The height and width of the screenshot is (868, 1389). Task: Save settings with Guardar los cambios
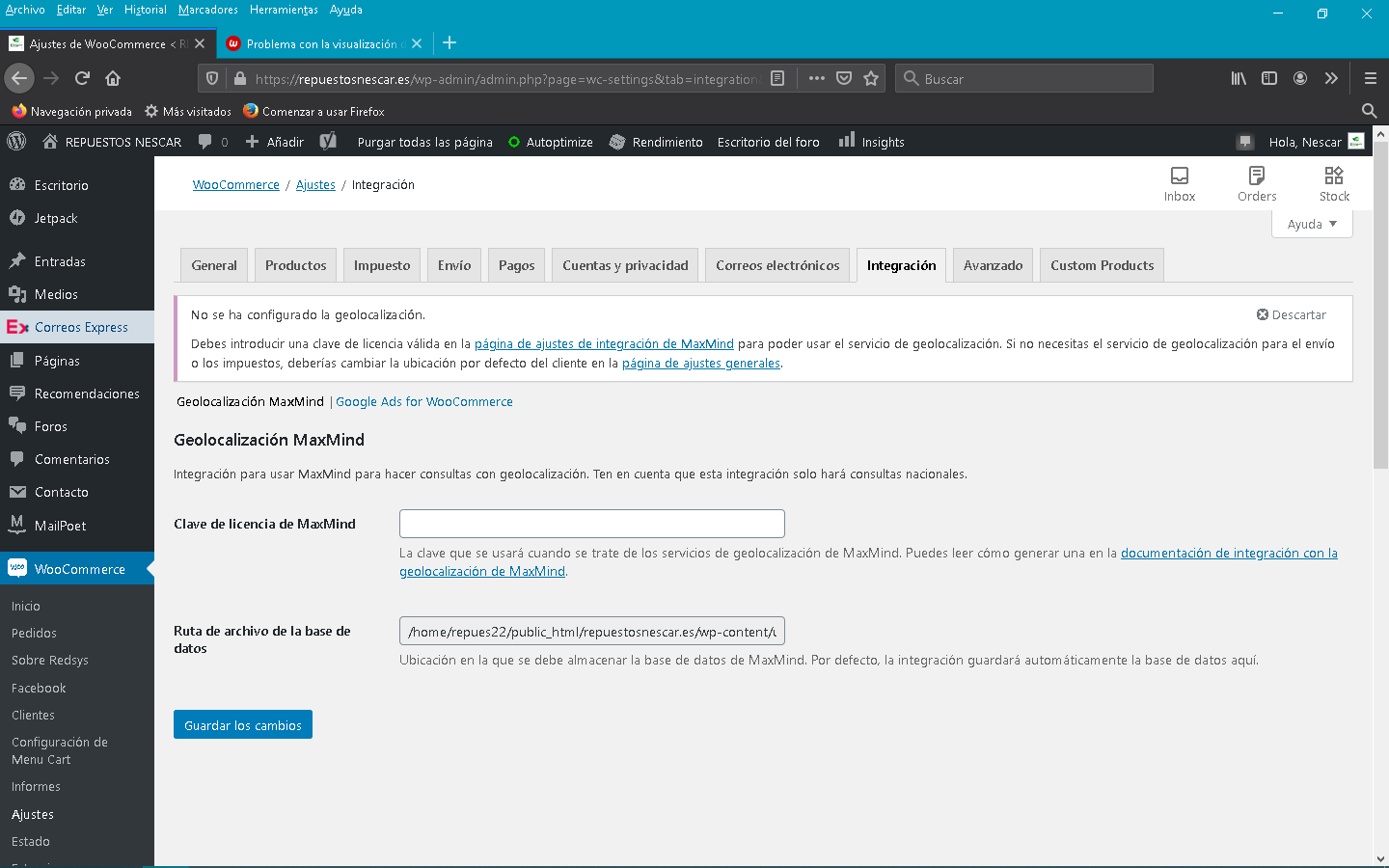(x=243, y=724)
